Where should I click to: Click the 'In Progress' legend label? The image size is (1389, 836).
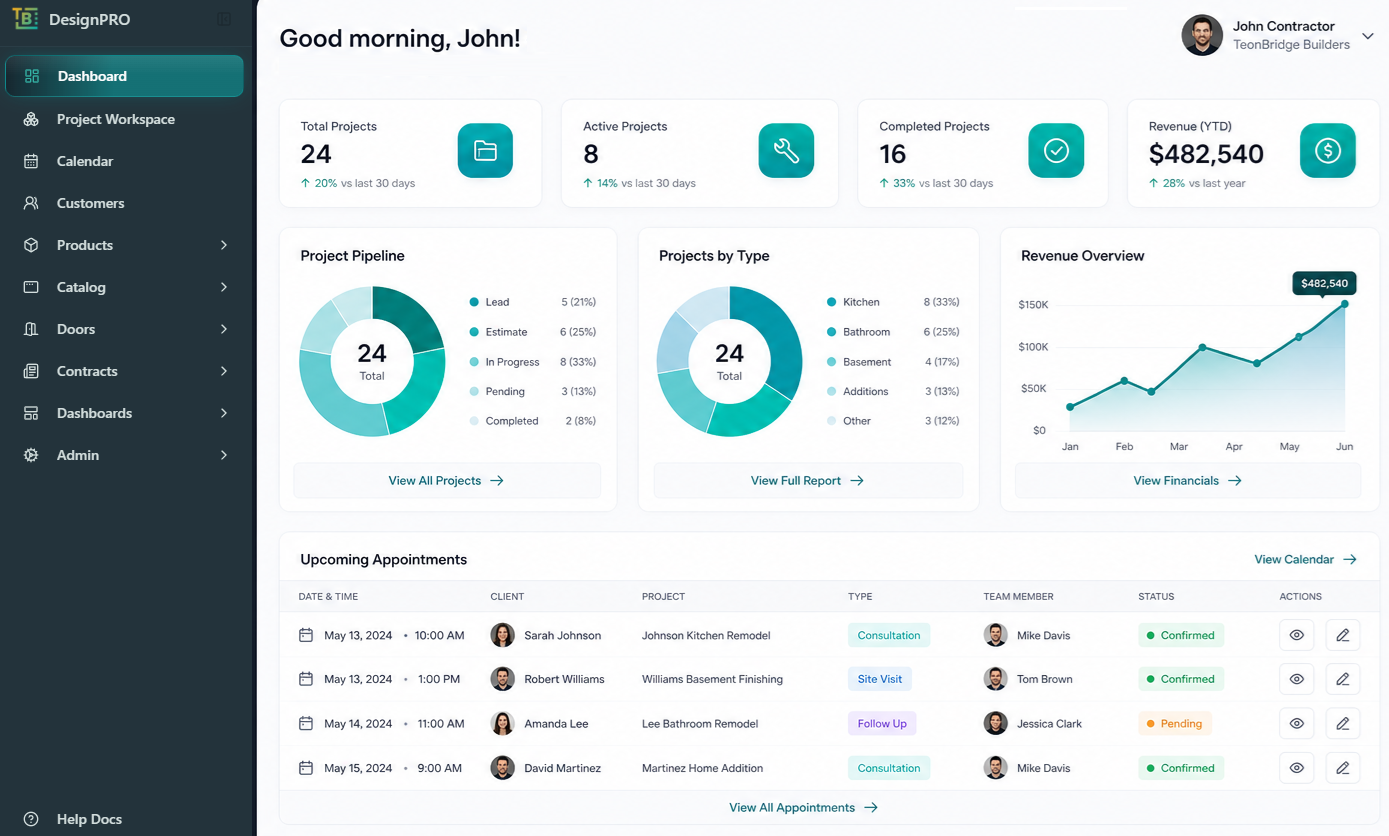pyautogui.click(x=512, y=362)
